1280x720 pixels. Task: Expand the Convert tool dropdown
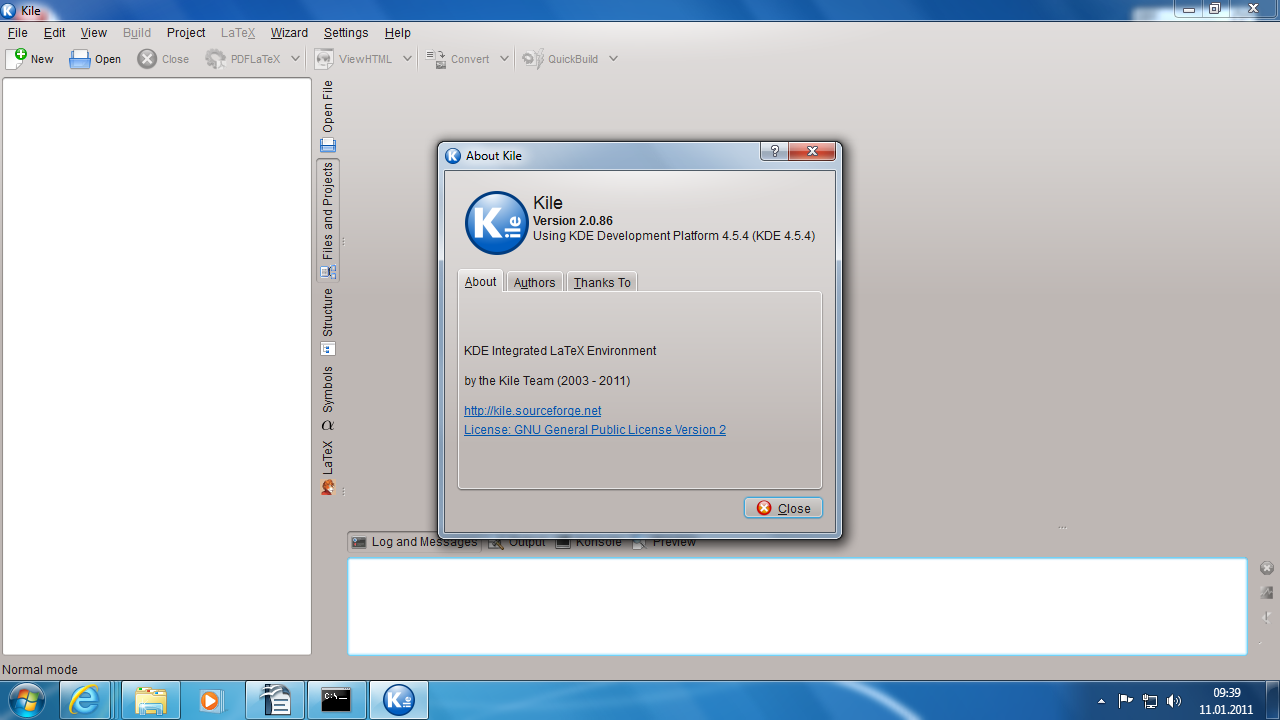click(505, 58)
